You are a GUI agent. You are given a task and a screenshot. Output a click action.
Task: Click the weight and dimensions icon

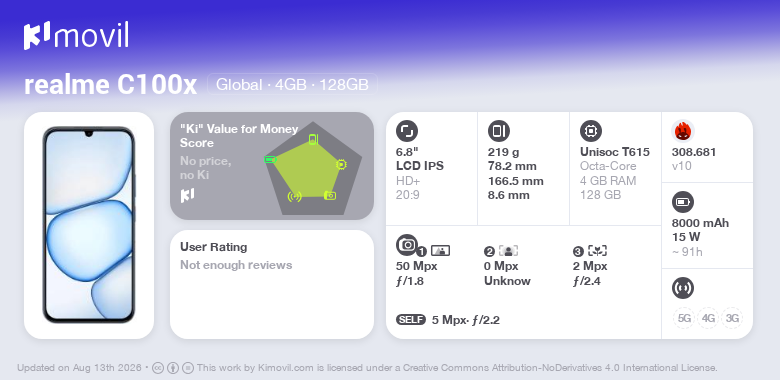click(499, 131)
